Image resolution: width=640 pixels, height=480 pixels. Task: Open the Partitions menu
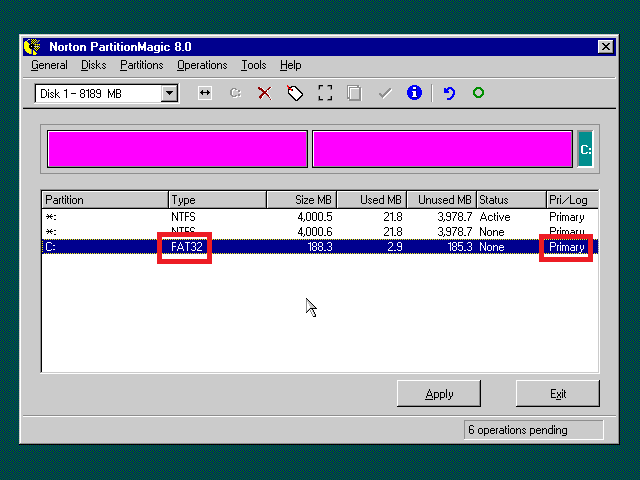pyautogui.click(x=141, y=65)
